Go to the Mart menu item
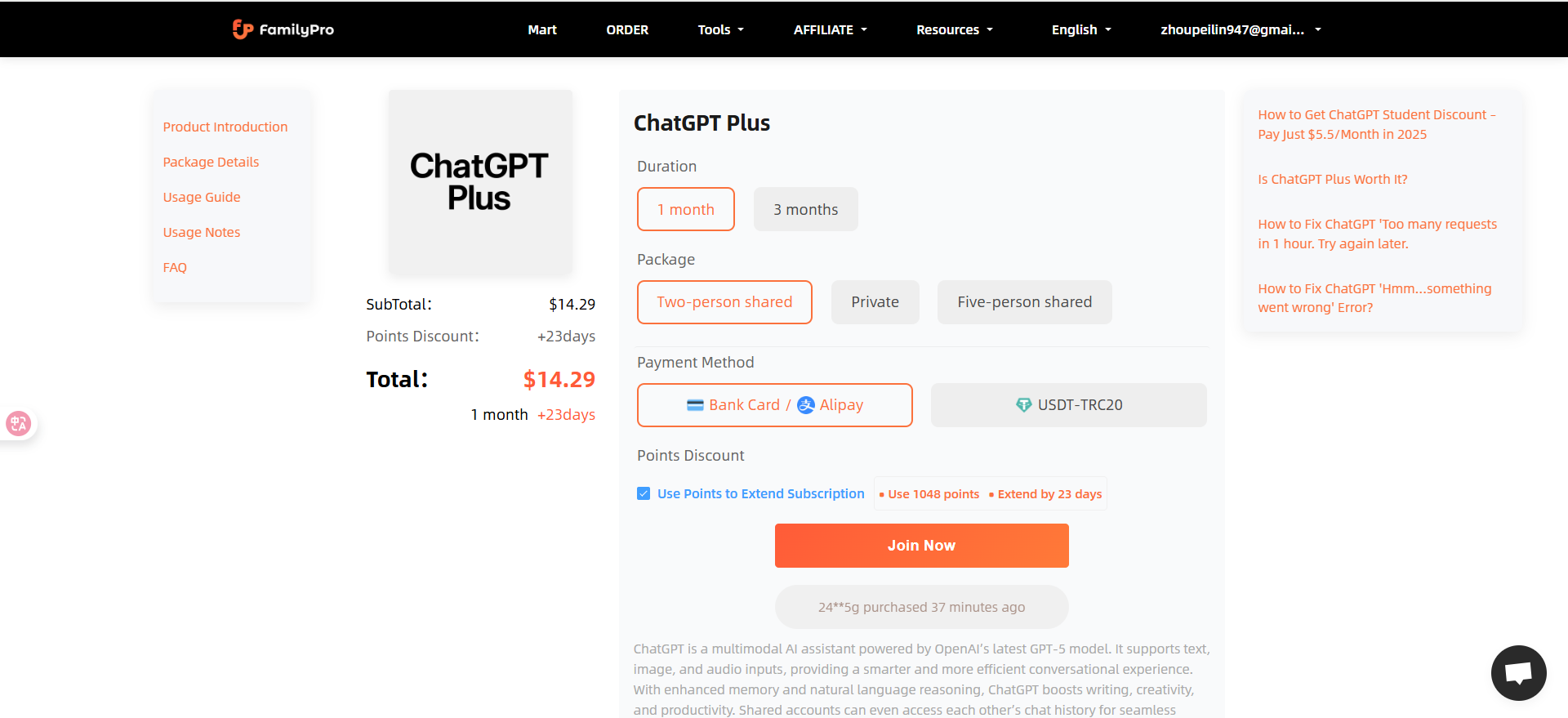This screenshot has width=1568, height=718. (542, 29)
